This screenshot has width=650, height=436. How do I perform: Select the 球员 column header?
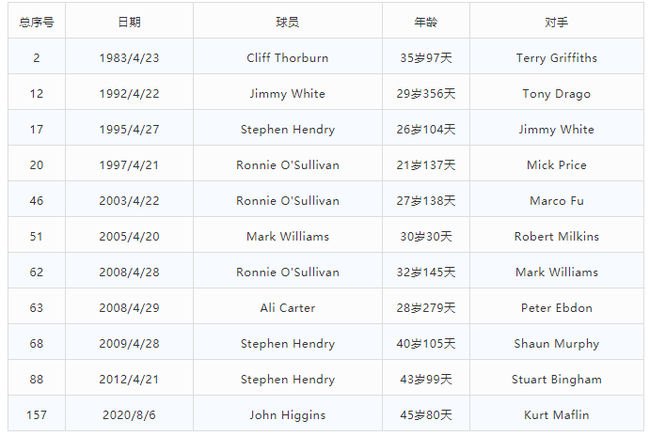(x=287, y=21)
